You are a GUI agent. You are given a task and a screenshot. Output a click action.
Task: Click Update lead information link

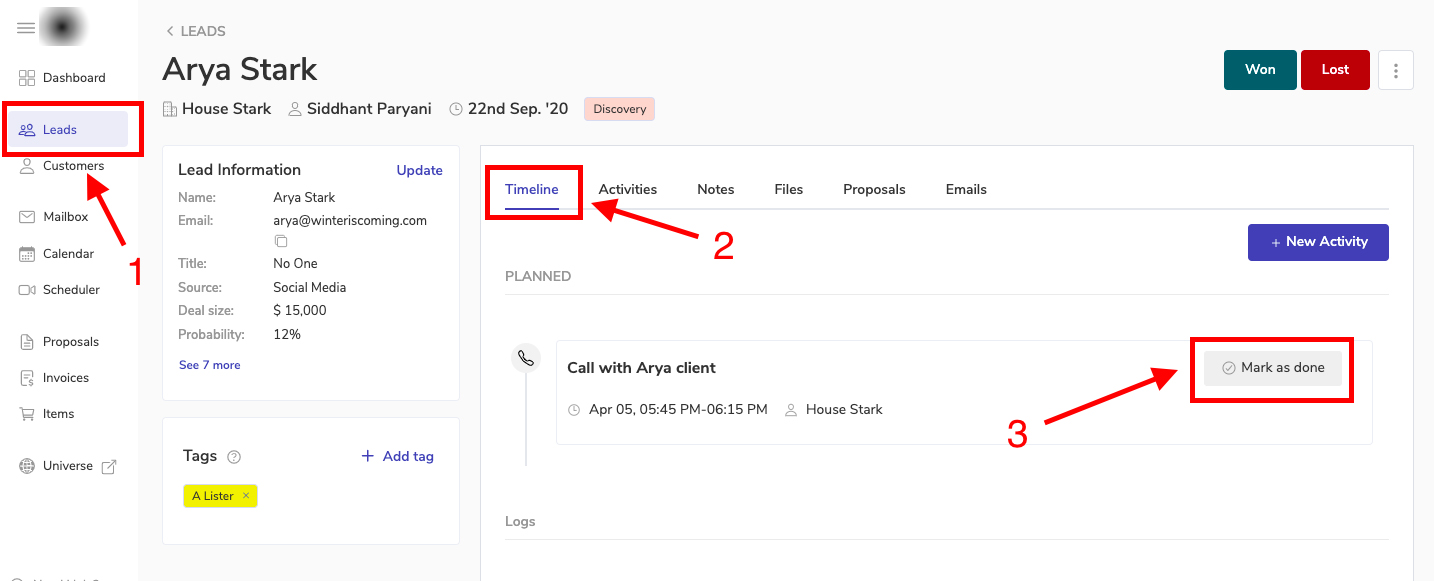tap(419, 170)
